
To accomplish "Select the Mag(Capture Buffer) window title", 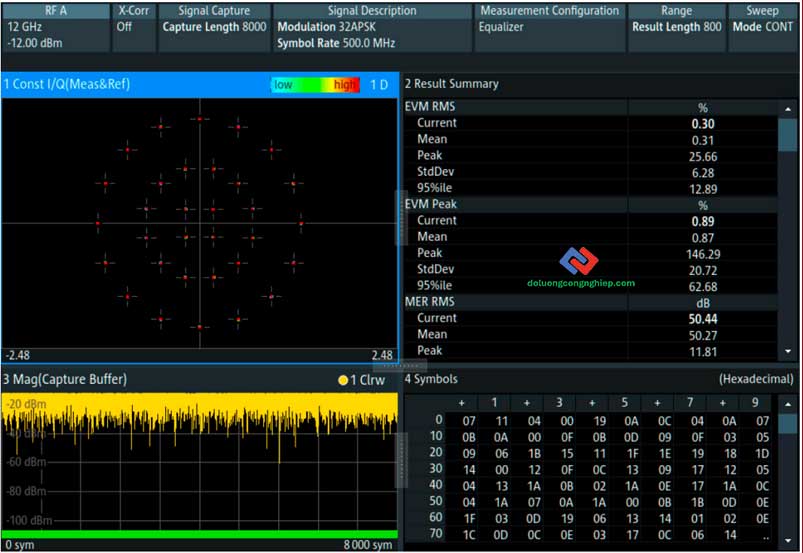I will [x=65, y=379].
